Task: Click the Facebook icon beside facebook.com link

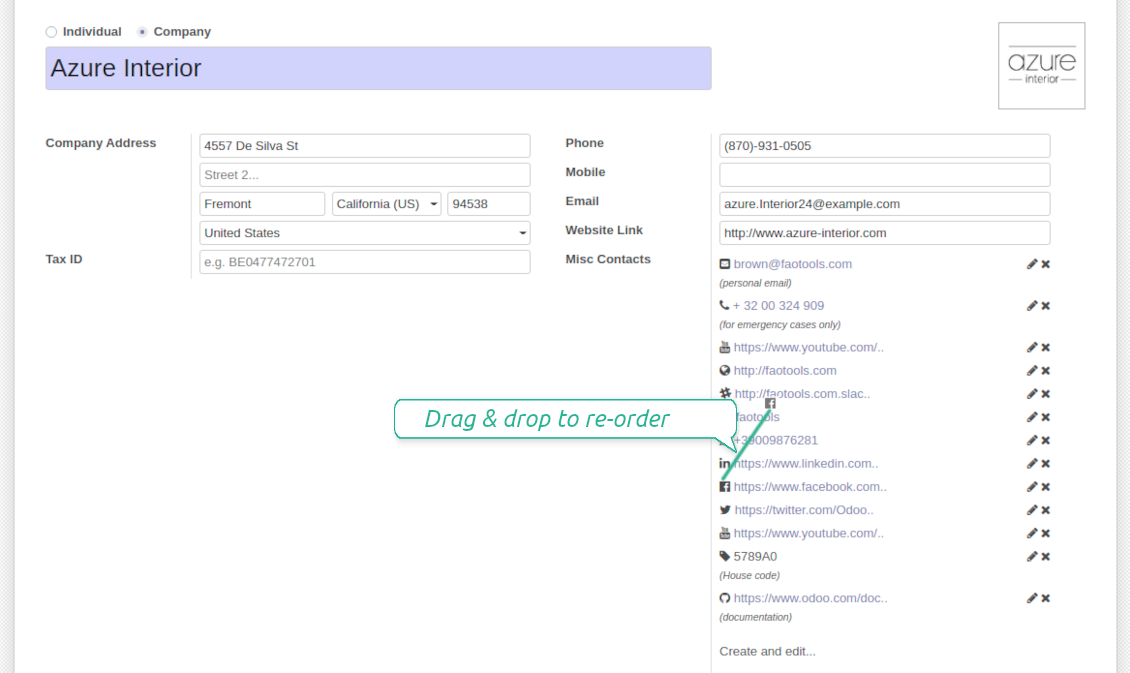Action: [725, 487]
